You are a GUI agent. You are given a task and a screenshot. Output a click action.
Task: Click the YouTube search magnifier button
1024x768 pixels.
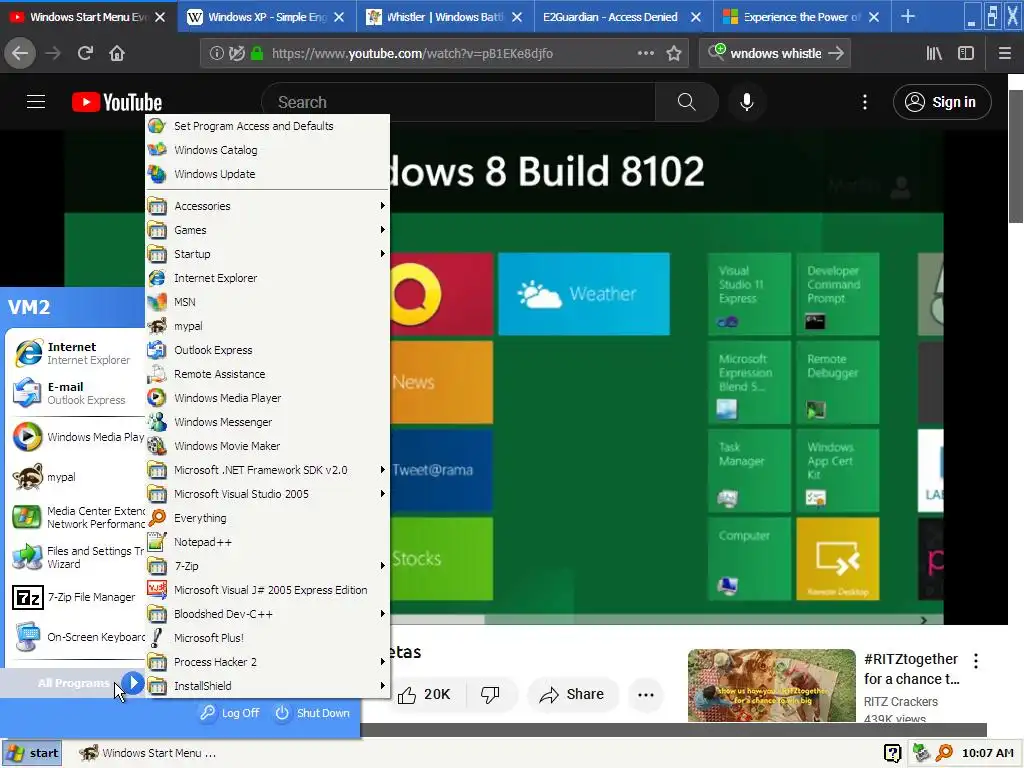pos(686,102)
